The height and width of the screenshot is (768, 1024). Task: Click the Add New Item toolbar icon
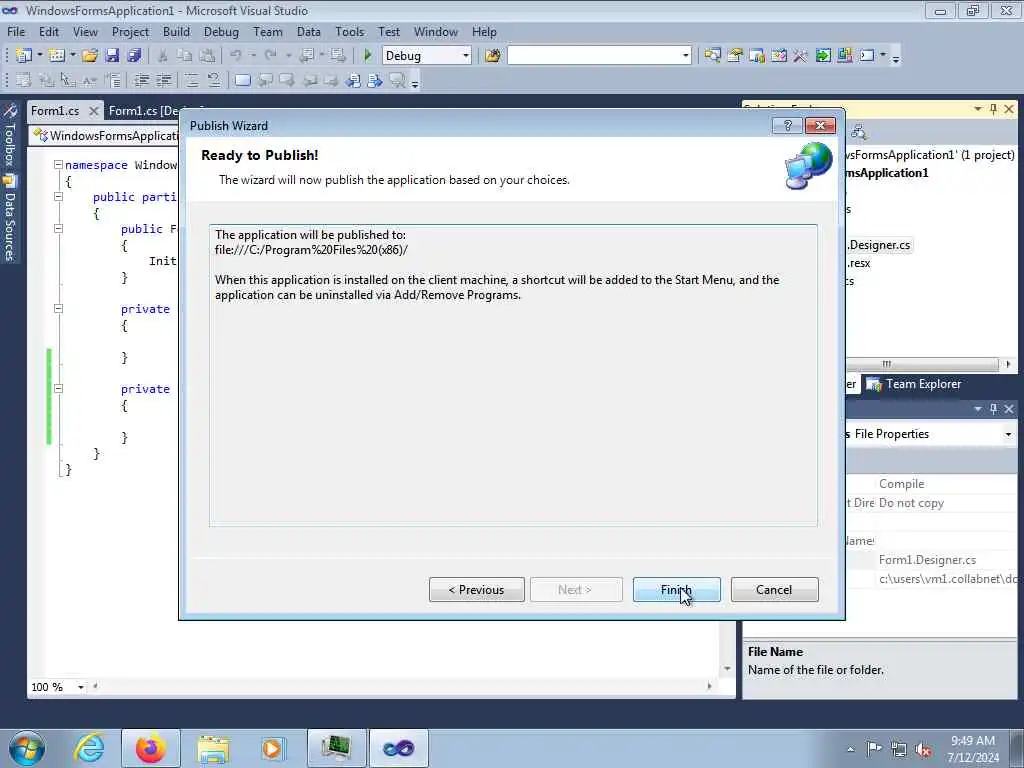57,56
